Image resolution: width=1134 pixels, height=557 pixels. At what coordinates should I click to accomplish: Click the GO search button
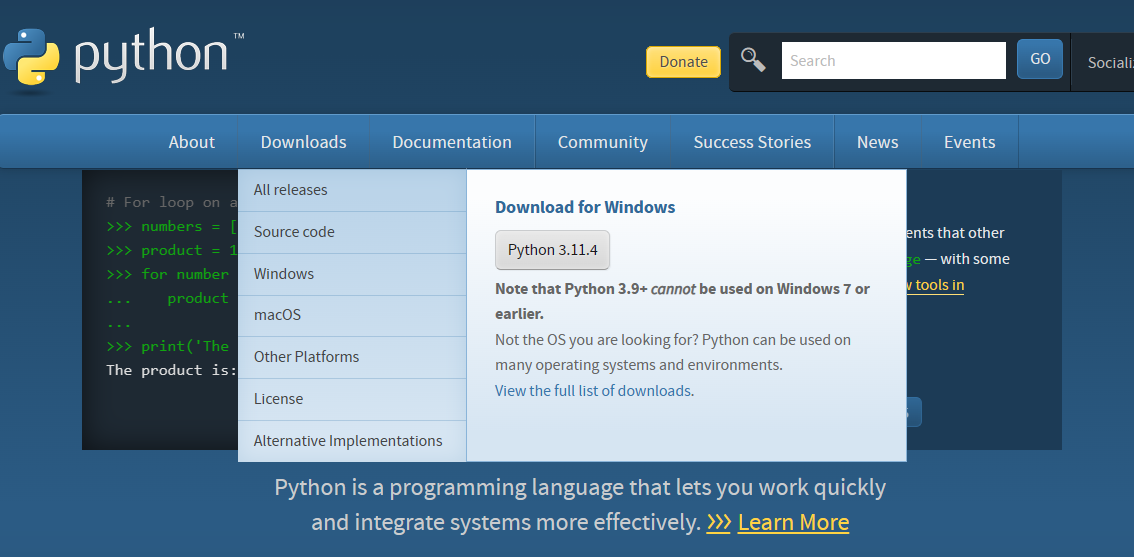[1040, 59]
